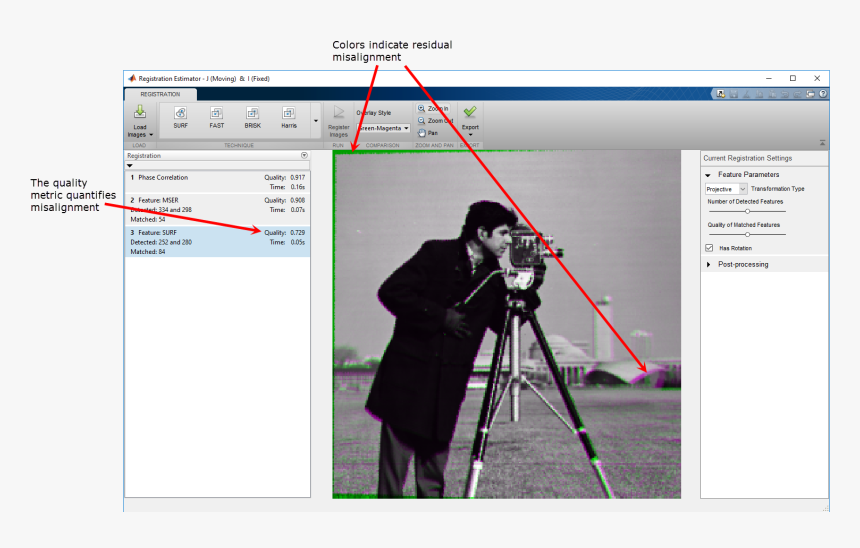Expand the technique gallery dropdown arrow
The image size is (860, 548).
[x=316, y=121]
